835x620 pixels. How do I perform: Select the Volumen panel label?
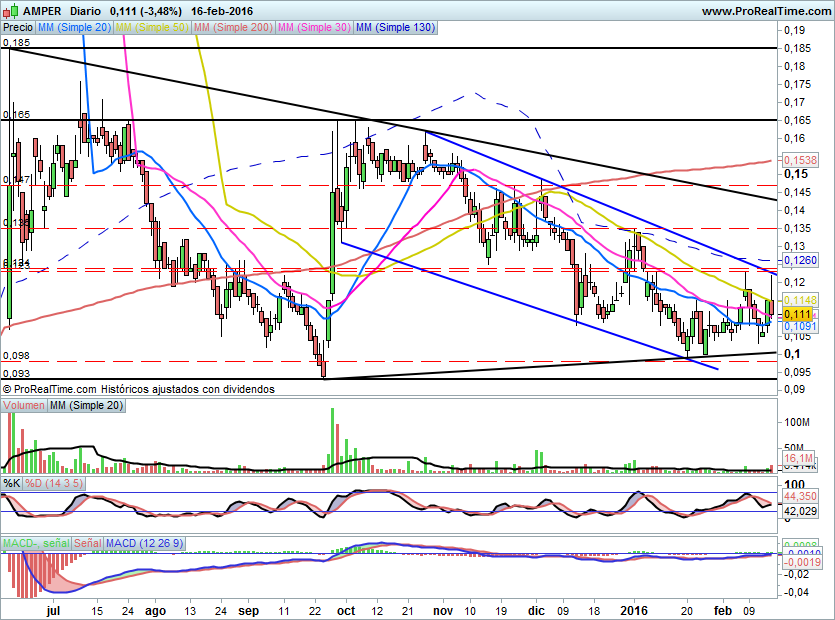[x=24, y=406]
